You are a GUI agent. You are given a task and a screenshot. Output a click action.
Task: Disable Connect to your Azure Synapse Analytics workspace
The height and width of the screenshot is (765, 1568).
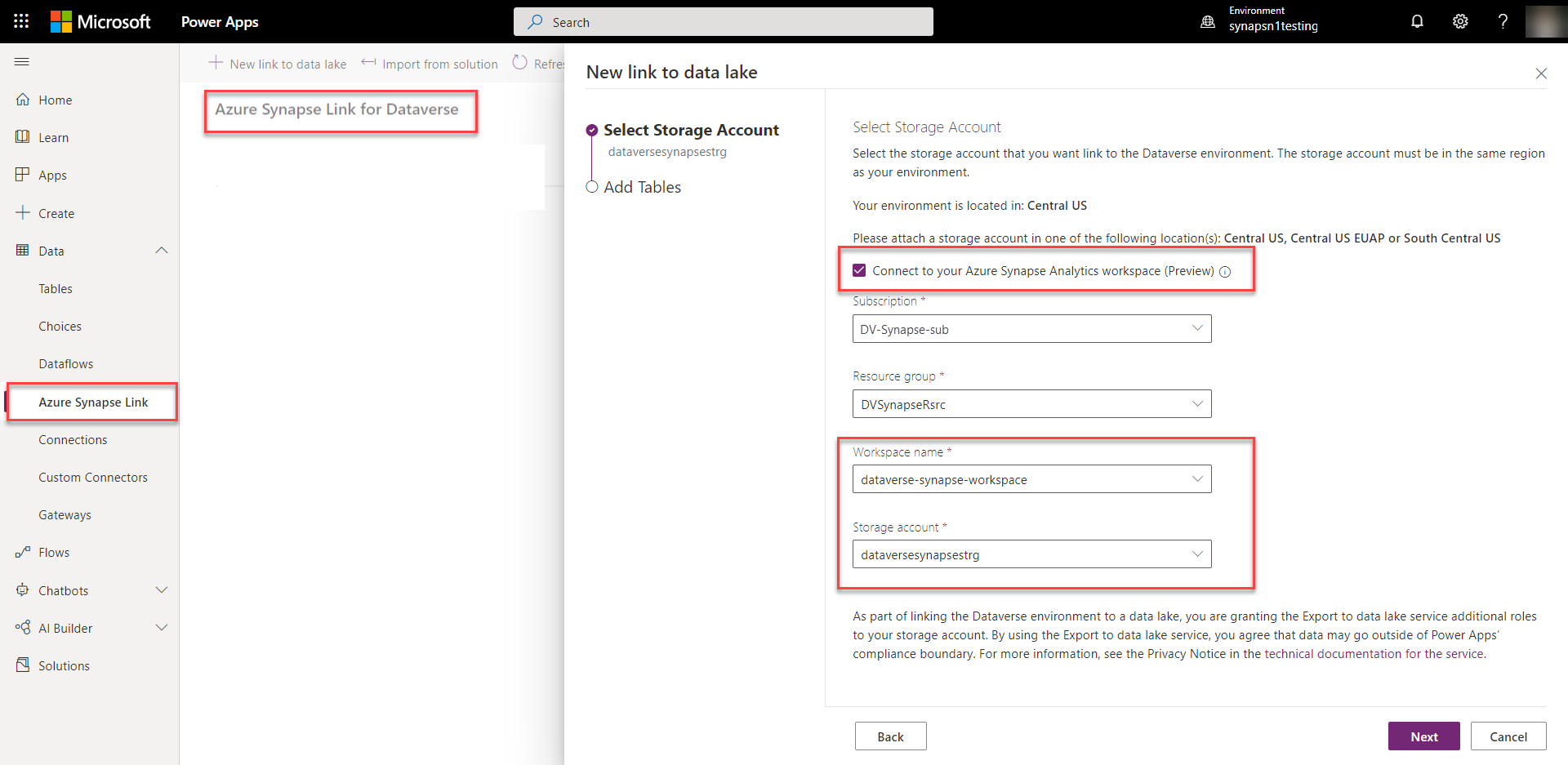coord(858,269)
